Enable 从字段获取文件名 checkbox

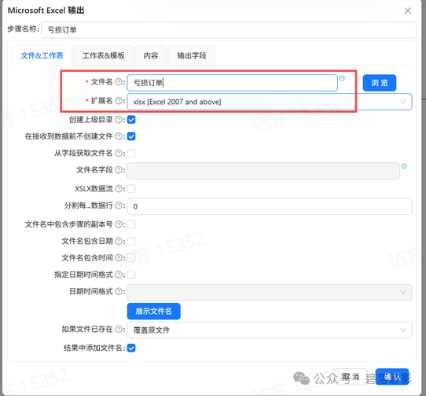(131, 153)
